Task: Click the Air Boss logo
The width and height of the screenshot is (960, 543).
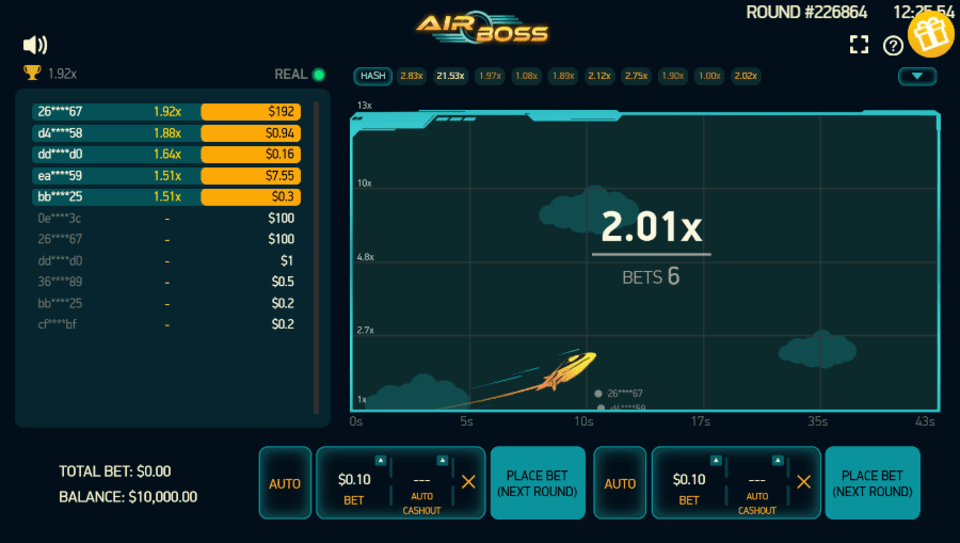Action: click(482, 29)
